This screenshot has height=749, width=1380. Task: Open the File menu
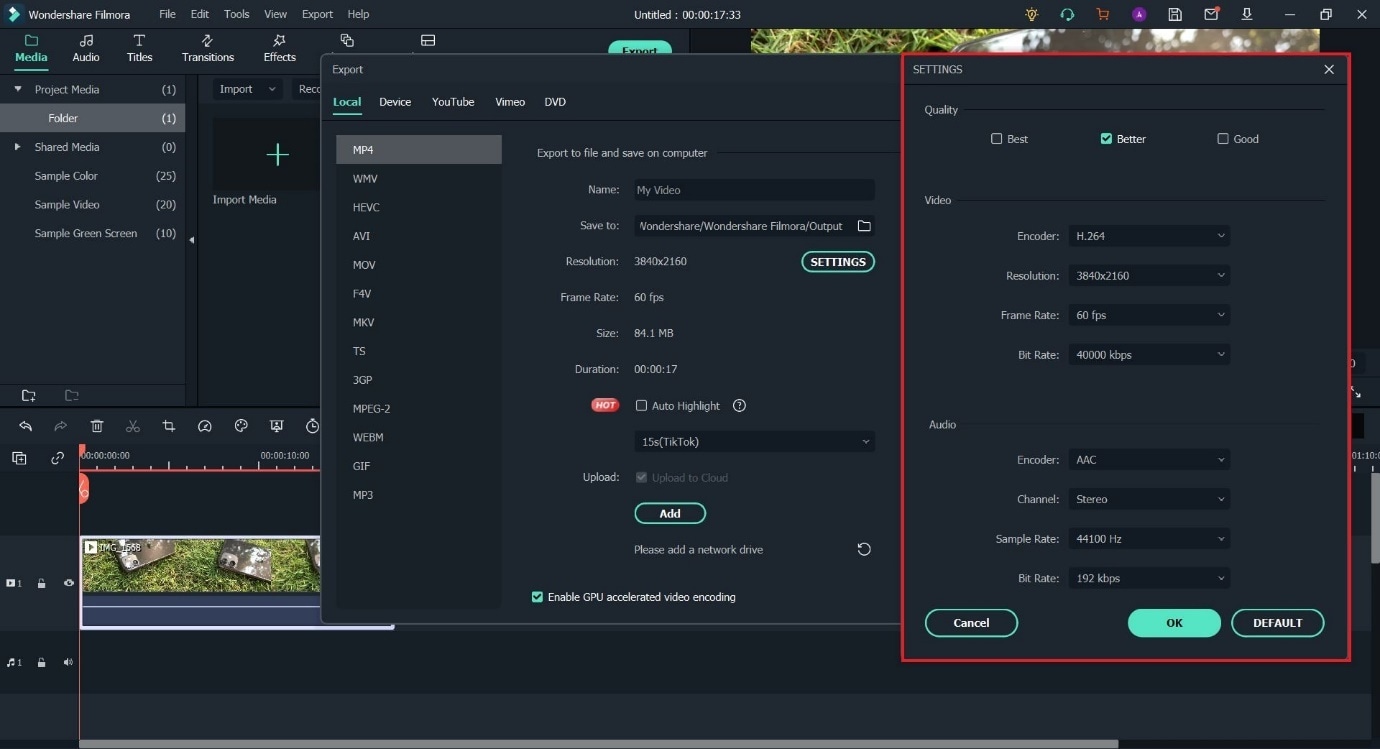(167, 14)
